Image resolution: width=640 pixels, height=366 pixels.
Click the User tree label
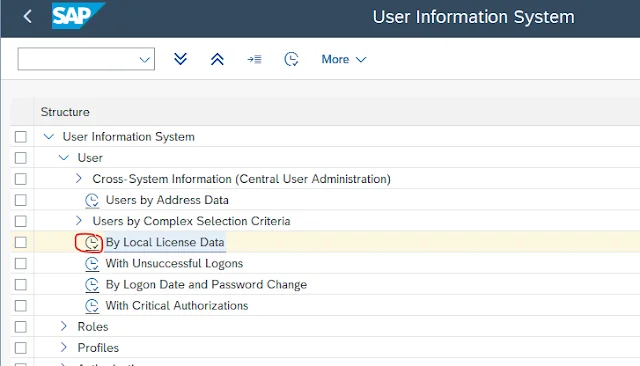tap(90, 158)
